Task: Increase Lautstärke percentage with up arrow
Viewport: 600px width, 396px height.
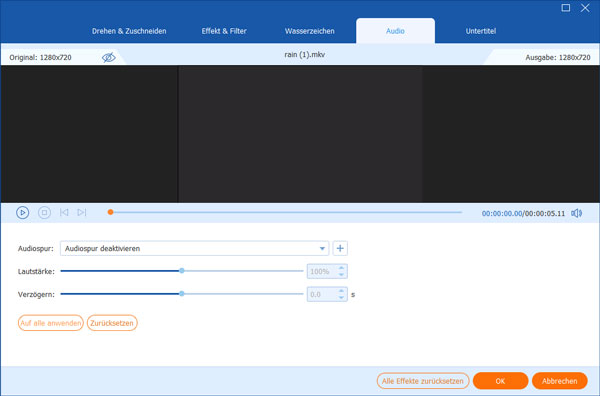Action: click(x=341, y=268)
